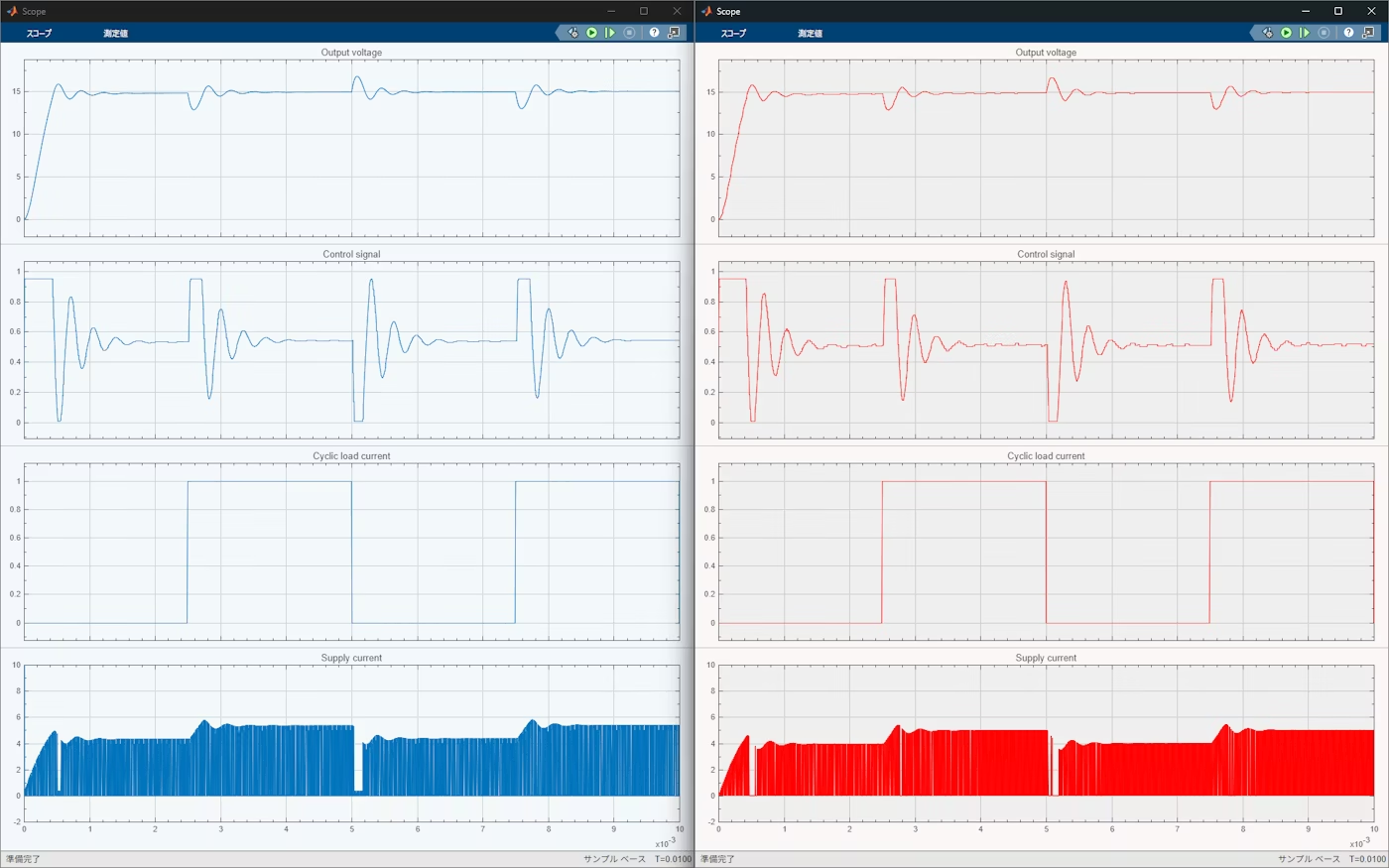This screenshot has width=1389, height=868.
Task: Click the highlight-block icon in the left Scope
Action: [572, 33]
